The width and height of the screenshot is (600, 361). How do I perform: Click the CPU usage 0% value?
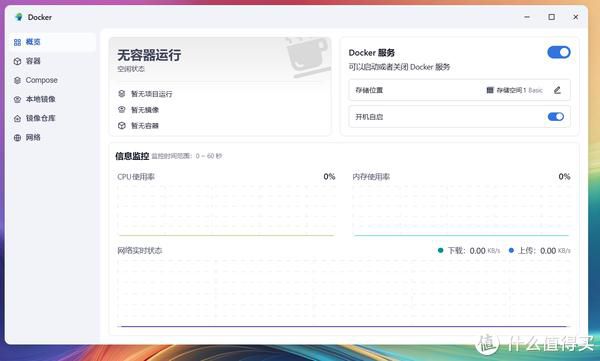click(x=329, y=176)
